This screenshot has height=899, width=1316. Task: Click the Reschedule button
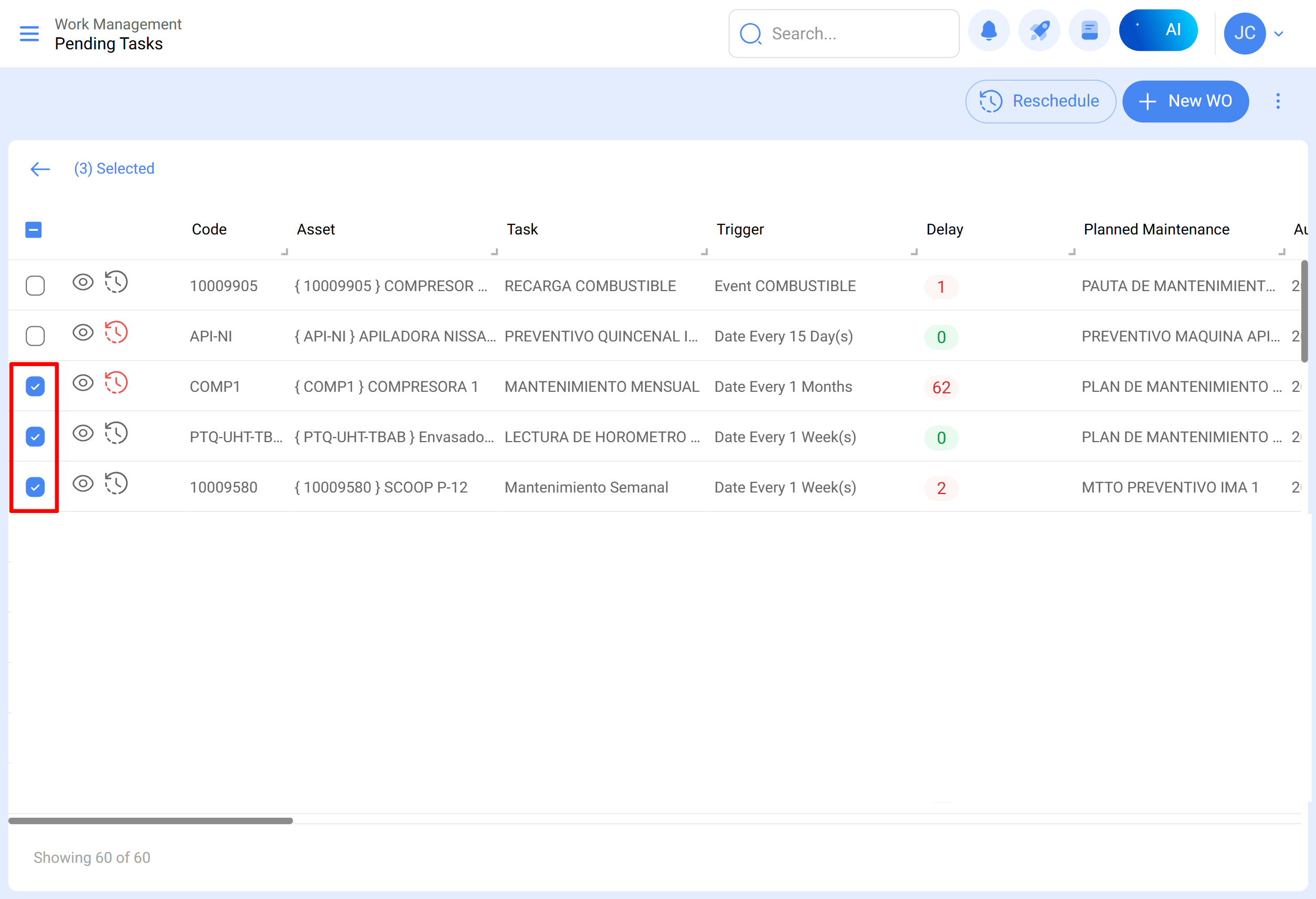1040,101
